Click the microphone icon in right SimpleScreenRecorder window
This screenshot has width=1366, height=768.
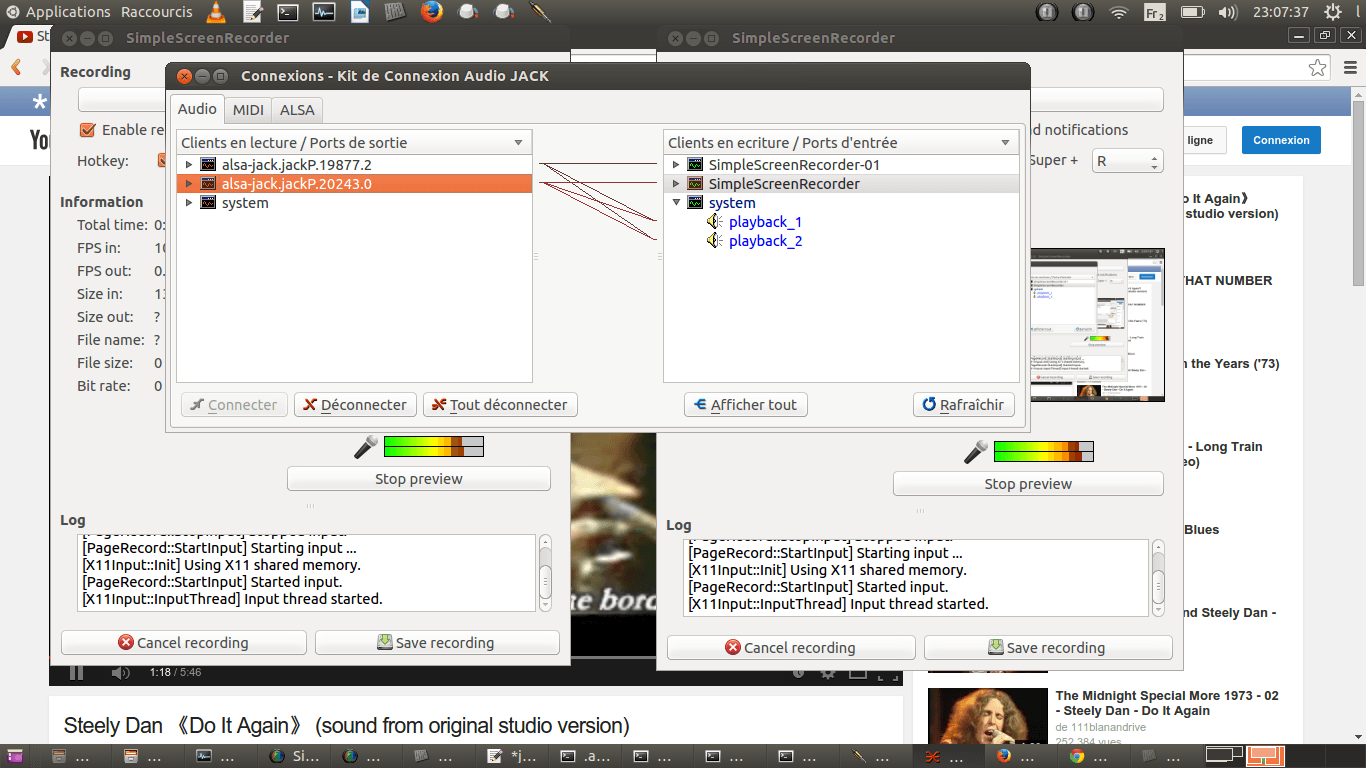[x=976, y=452]
